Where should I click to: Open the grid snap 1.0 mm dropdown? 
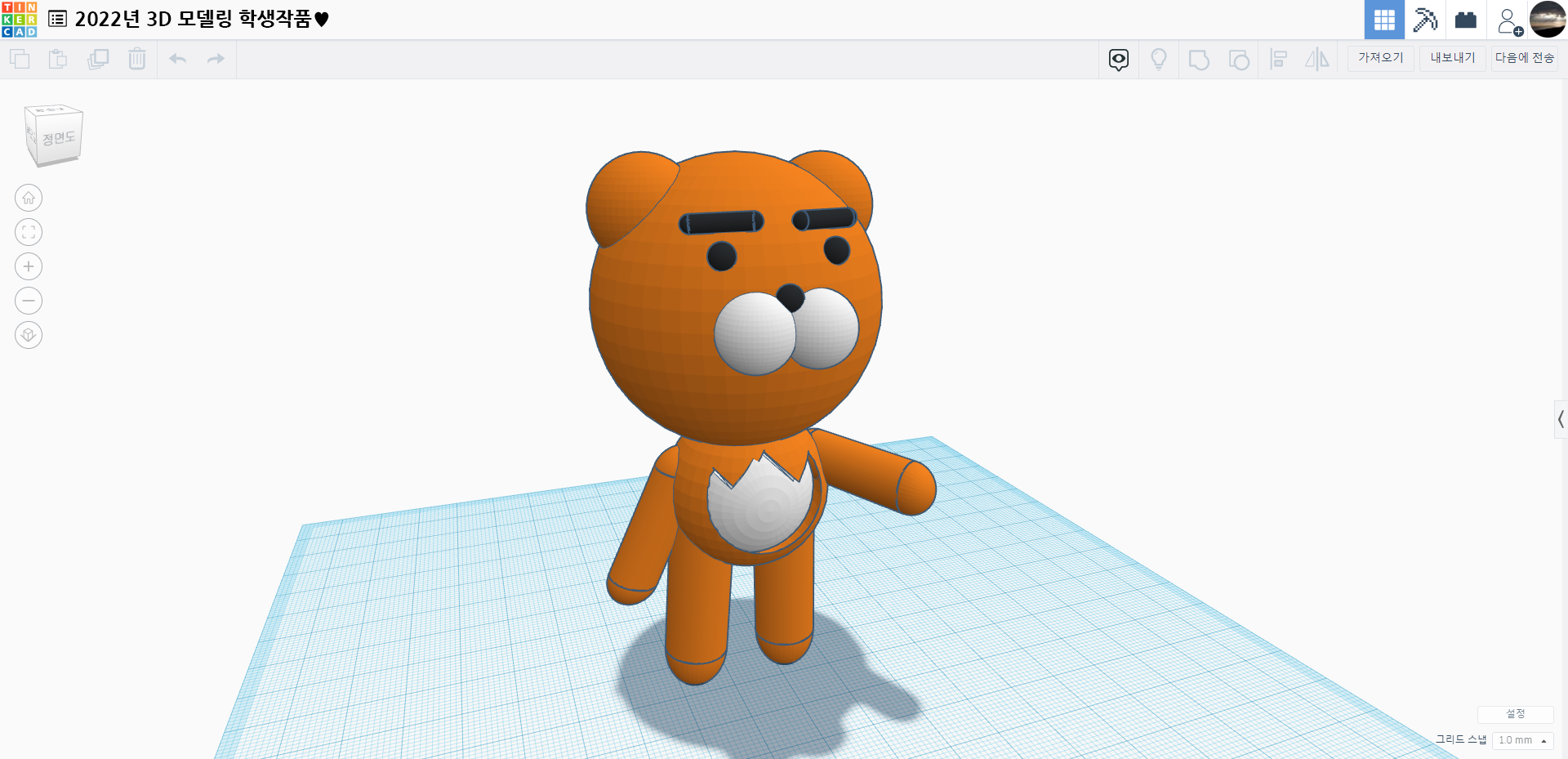pyautogui.click(x=1522, y=740)
